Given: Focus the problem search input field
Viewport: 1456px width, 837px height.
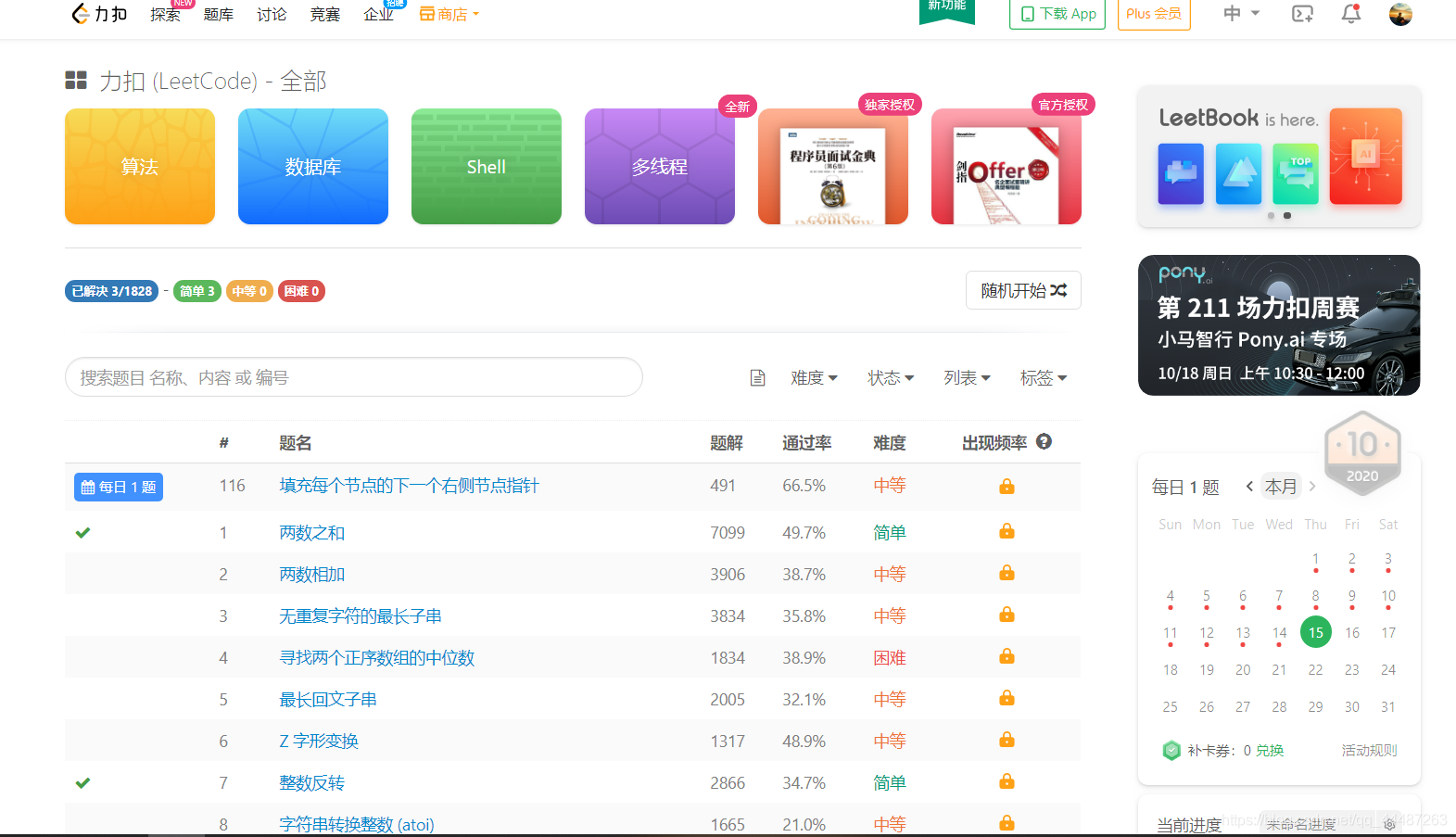Looking at the screenshot, I should point(354,377).
